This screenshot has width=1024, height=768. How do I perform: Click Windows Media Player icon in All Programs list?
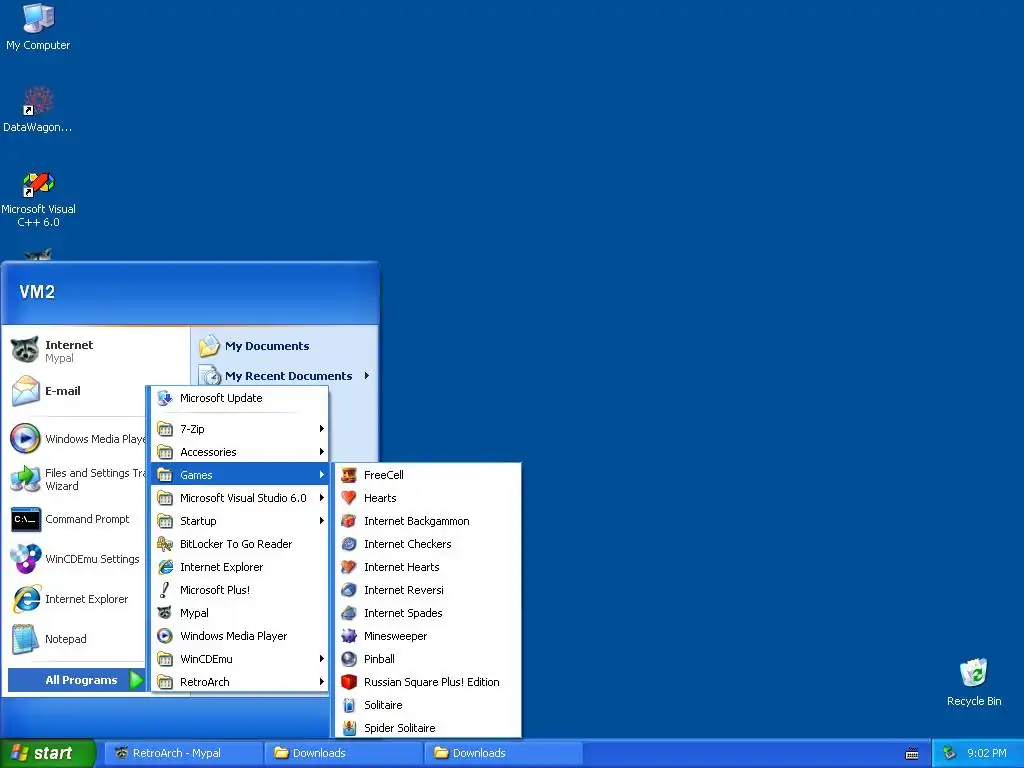(x=165, y=635)
